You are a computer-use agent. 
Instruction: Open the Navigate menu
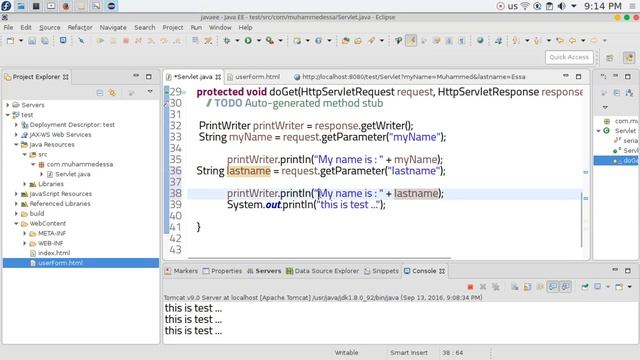click(113, 27)
